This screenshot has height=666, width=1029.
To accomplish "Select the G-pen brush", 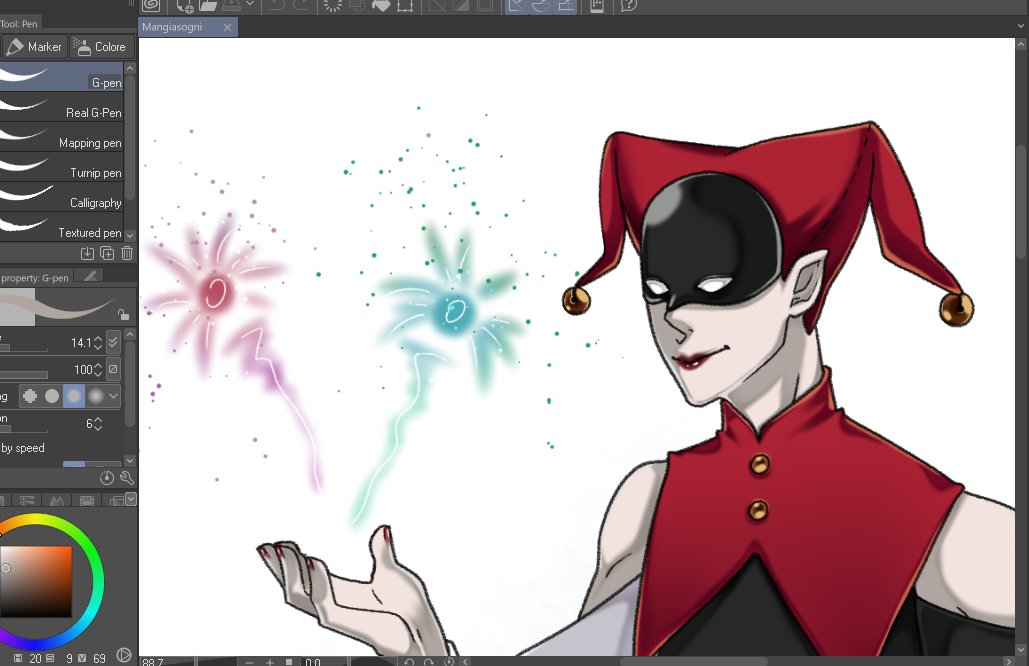I will [x=61, y=76].
